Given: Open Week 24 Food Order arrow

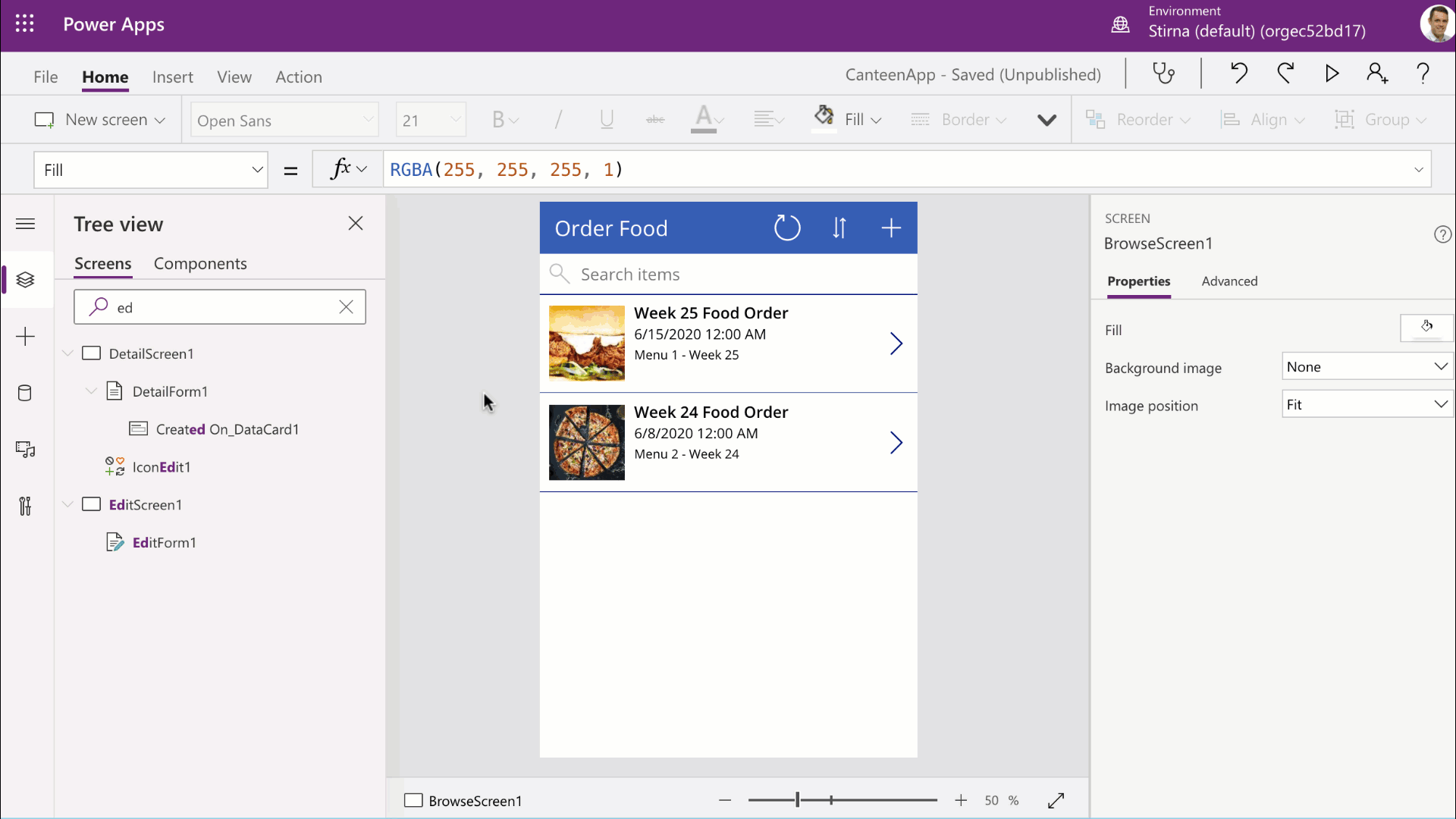Looking at the screenshot, I should 896,443.
